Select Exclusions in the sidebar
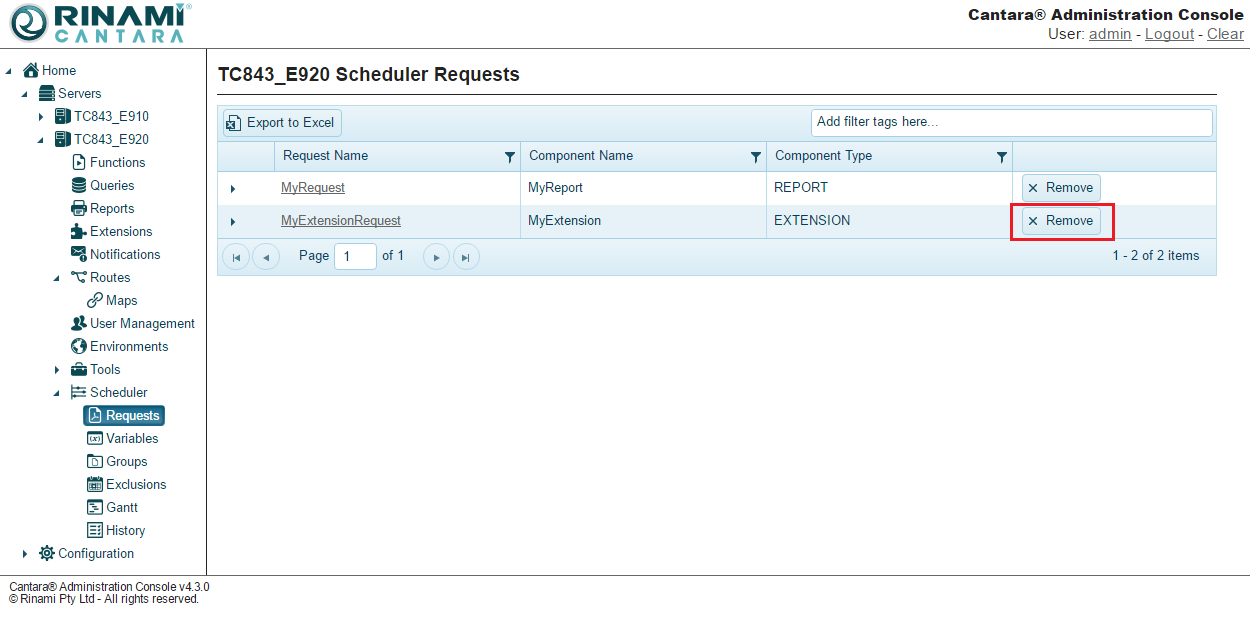This screenshot has width=1250, height=619. pos(136,485)
